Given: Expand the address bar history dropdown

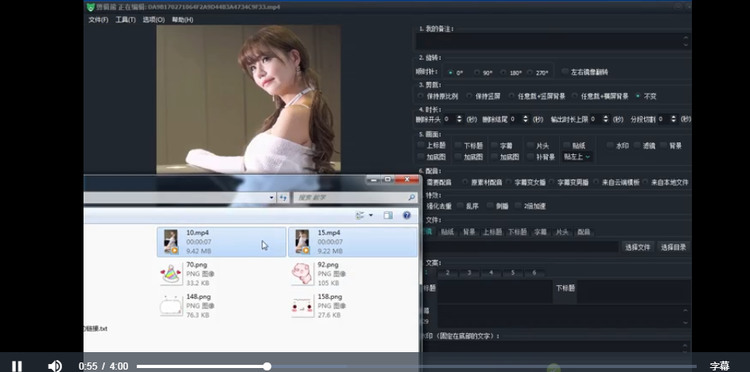Looking at the screenshot, I should [272, 197].
